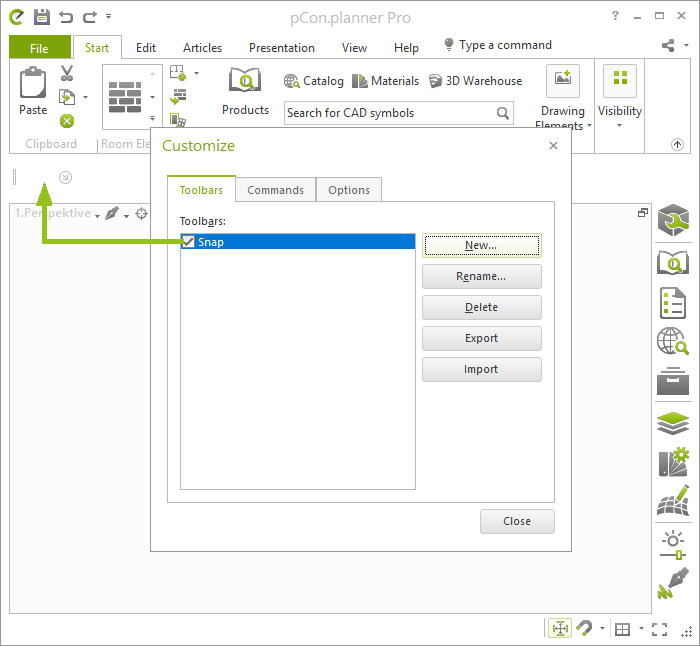The image size is (700, 646).
Task: Toggle the Snap toolbar checkbox
Action: (188, 242)
